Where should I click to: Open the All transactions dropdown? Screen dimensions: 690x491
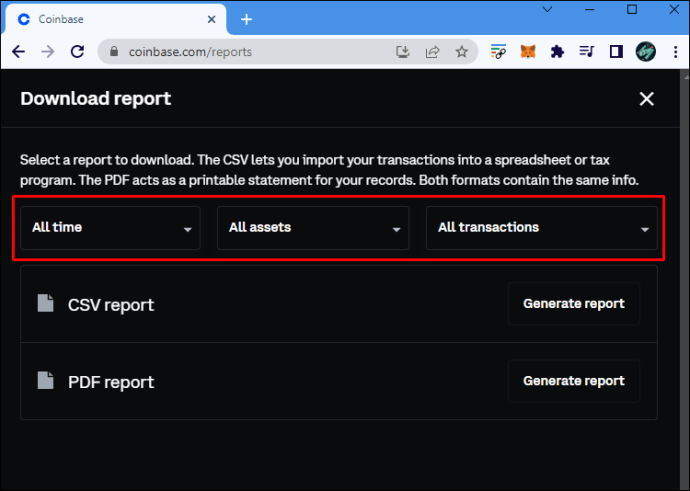[x=542, y=228]
